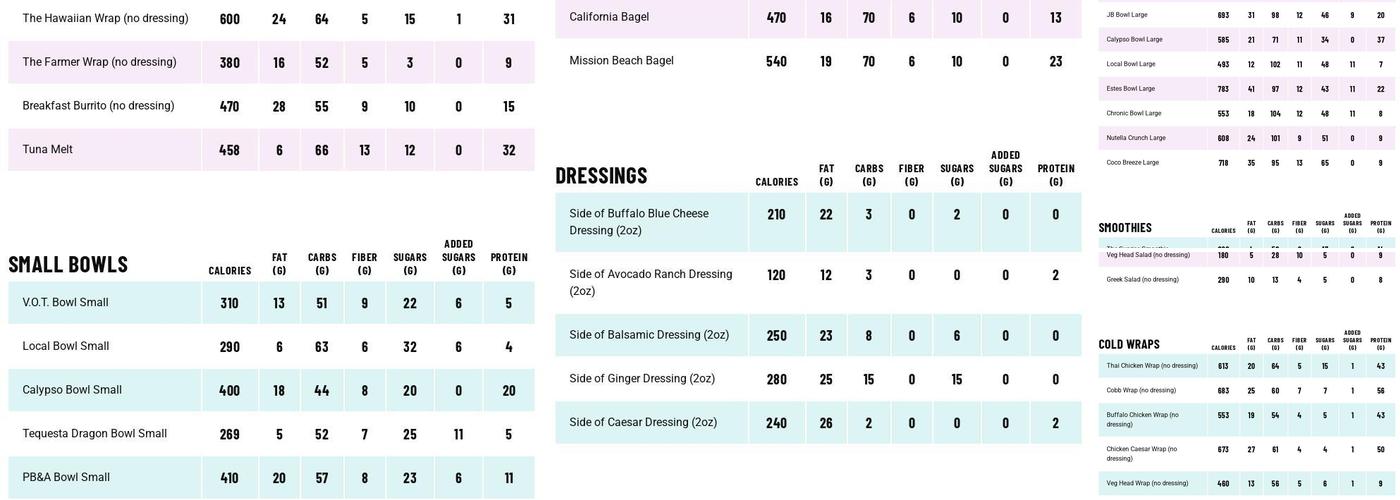This screenshot has height=500, width=1400.
Task: Click Side of Ginger Dressing entry
Action: click(642, 379)
